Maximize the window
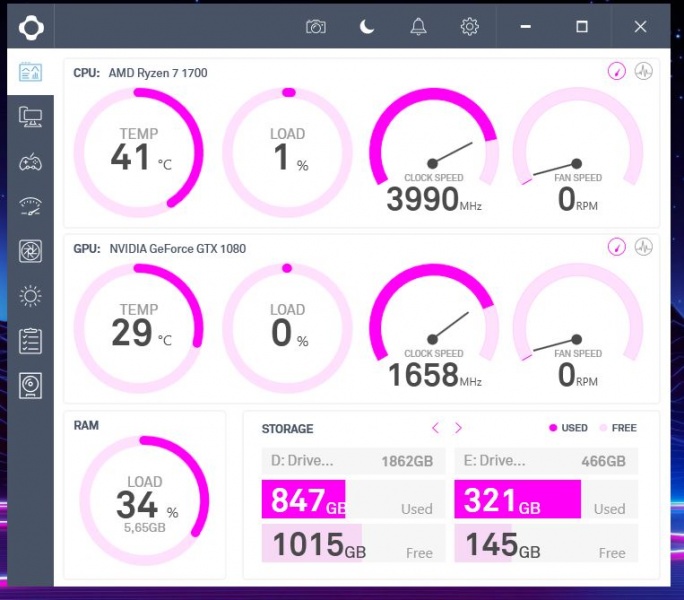The height and width of the screenshot is (600, 684). pyautogui.click(x=581, y=27)
